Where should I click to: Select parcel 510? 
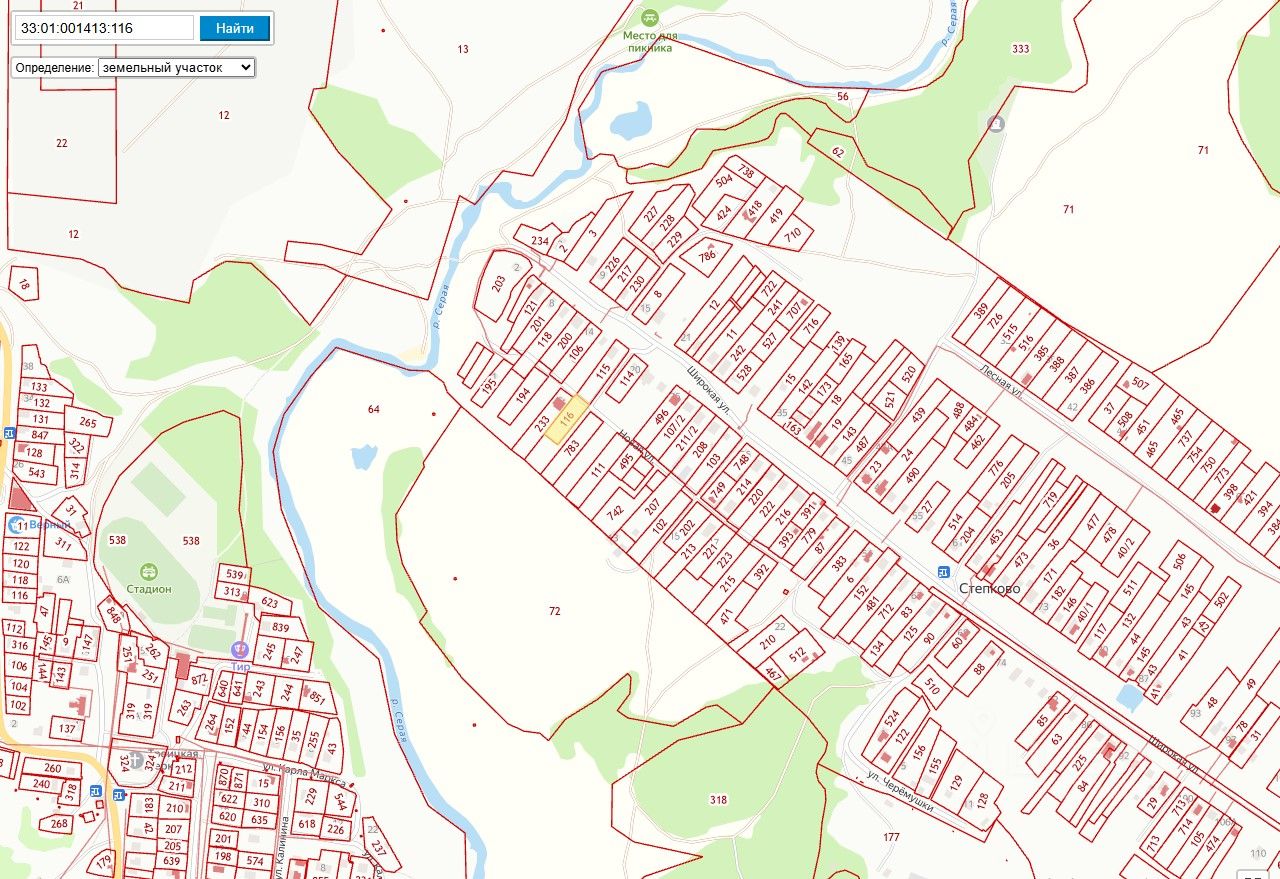[932, 686]
